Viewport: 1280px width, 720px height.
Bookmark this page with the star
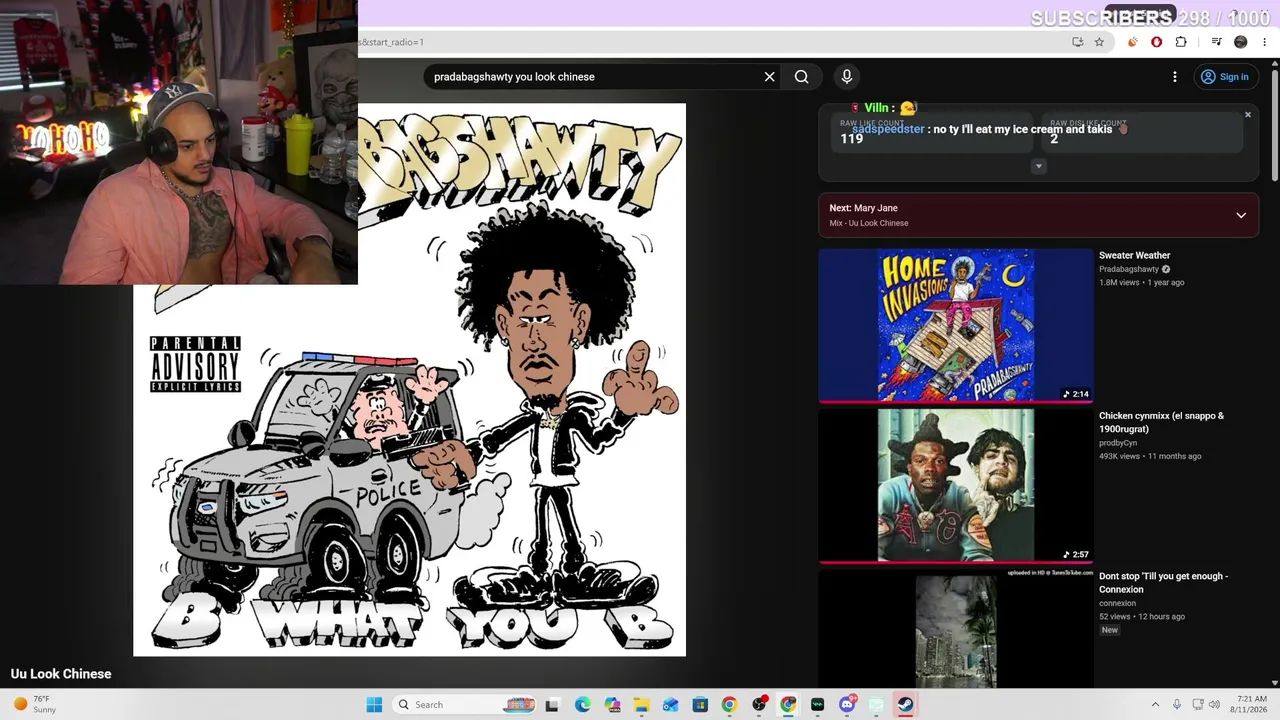coord(1099,42)
